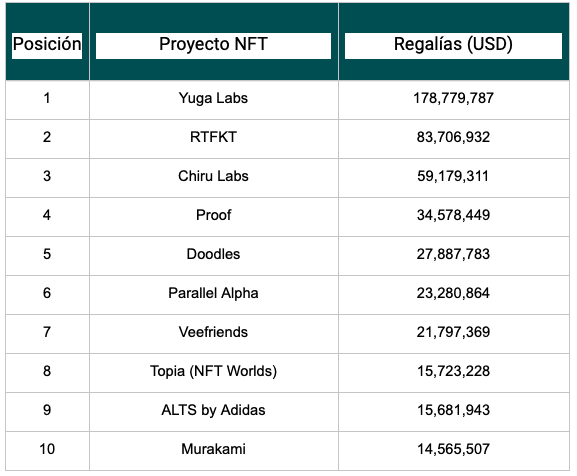
Task: Select the 14,565,507 royalties cell
Action: pos(454,451)
